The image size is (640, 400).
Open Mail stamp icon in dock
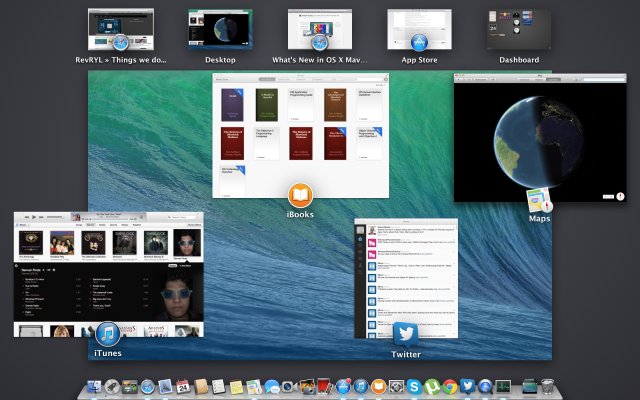point(165,386)
